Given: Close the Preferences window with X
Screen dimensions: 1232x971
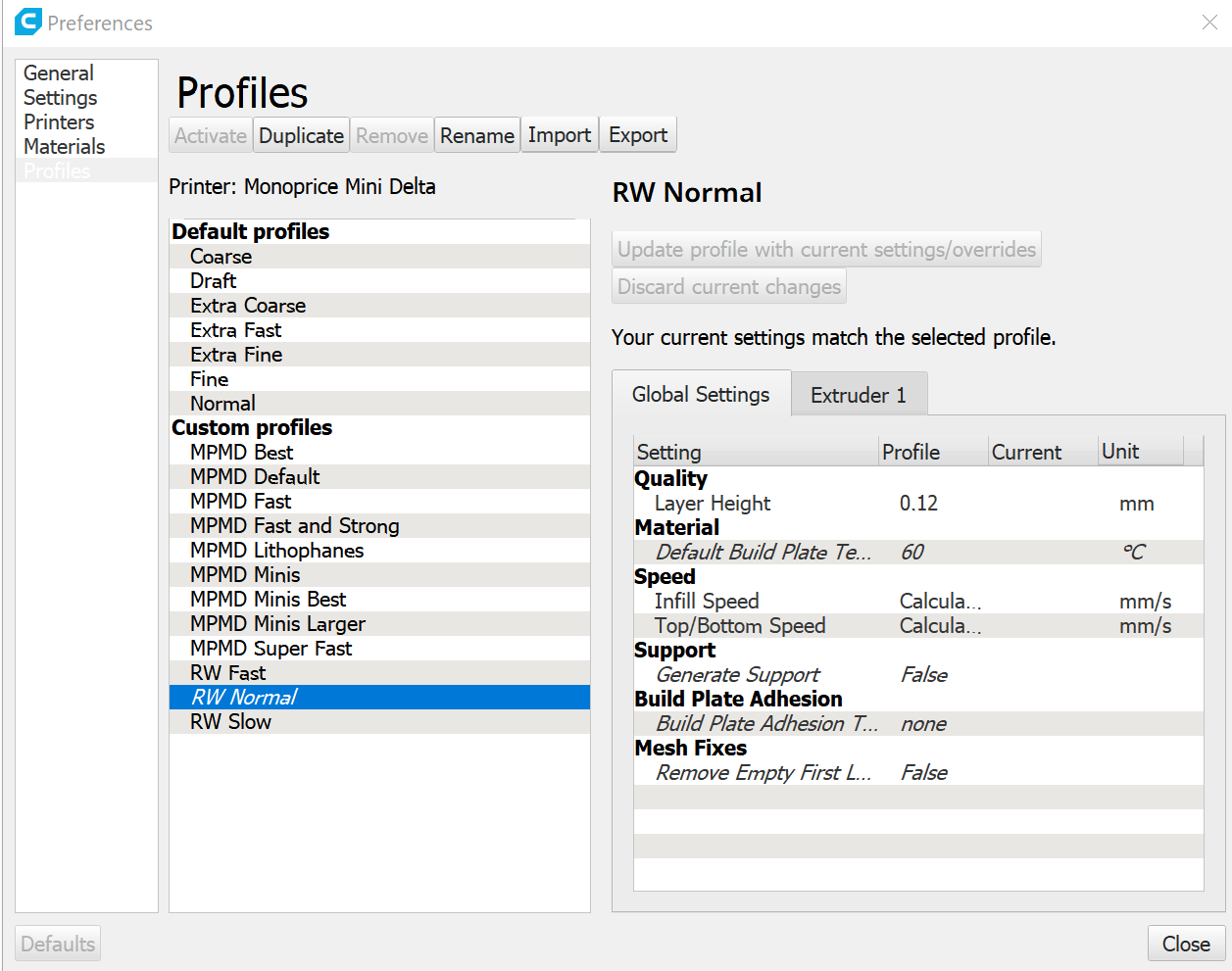Looking at the screenshot, I should coord(1209,23).
